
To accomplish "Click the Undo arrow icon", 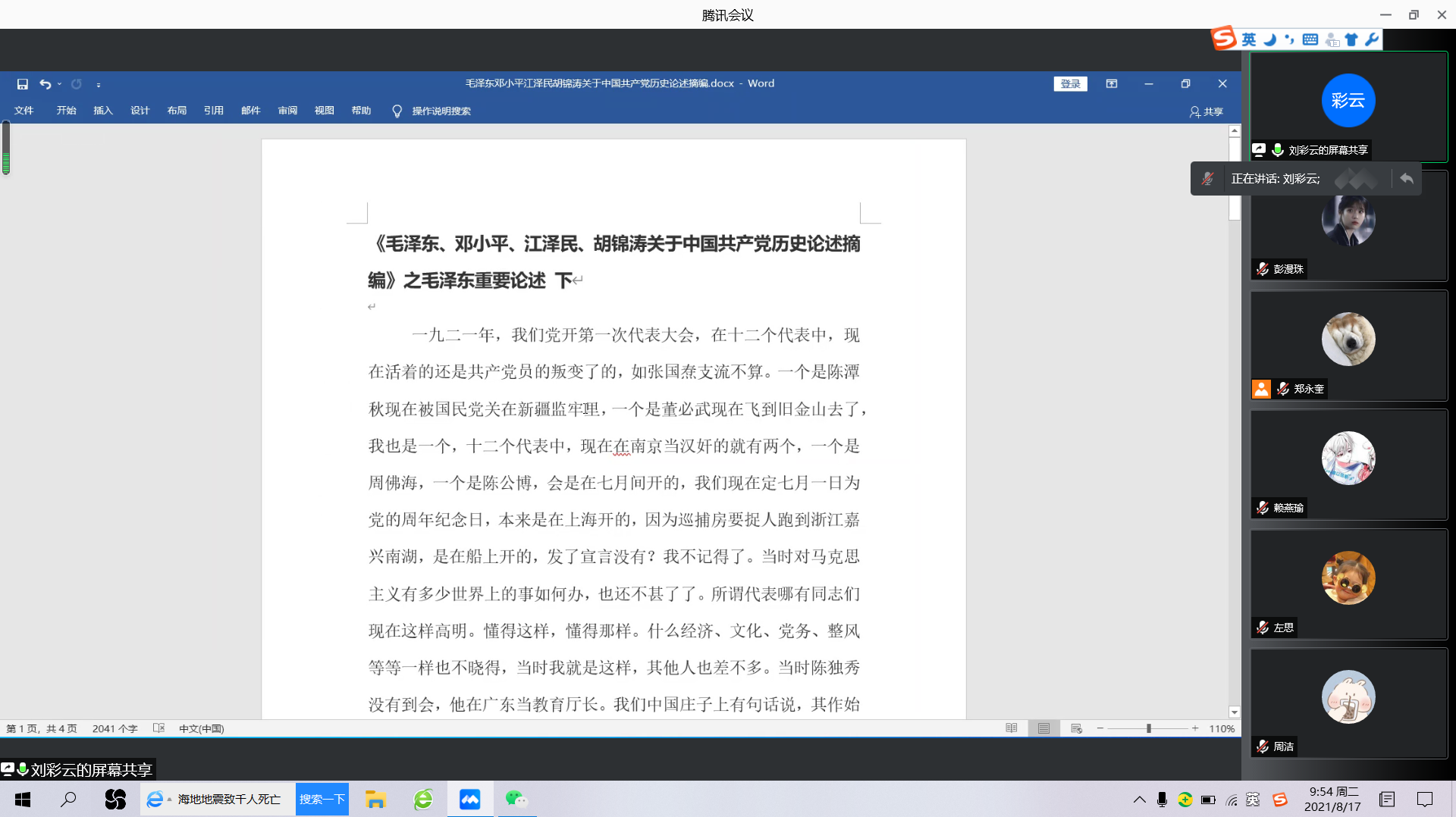I will [45, 84].
